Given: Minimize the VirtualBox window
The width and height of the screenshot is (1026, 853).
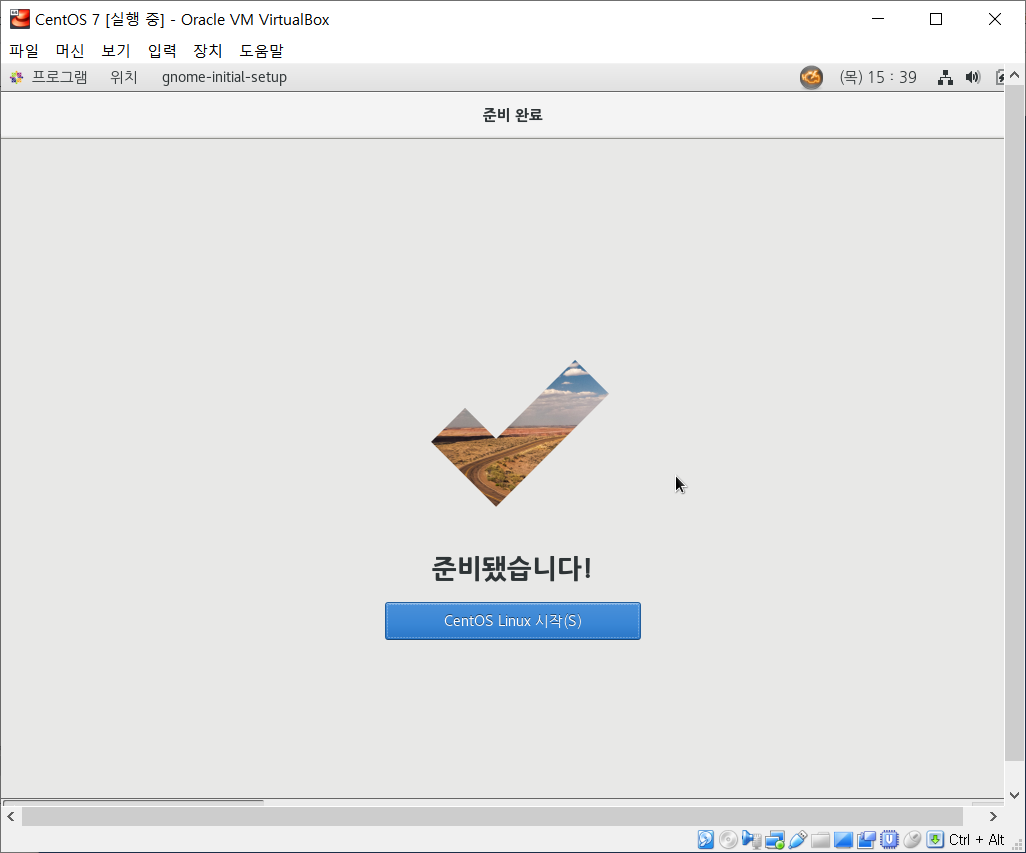Looking at the screenshot, I should point(878,19).
